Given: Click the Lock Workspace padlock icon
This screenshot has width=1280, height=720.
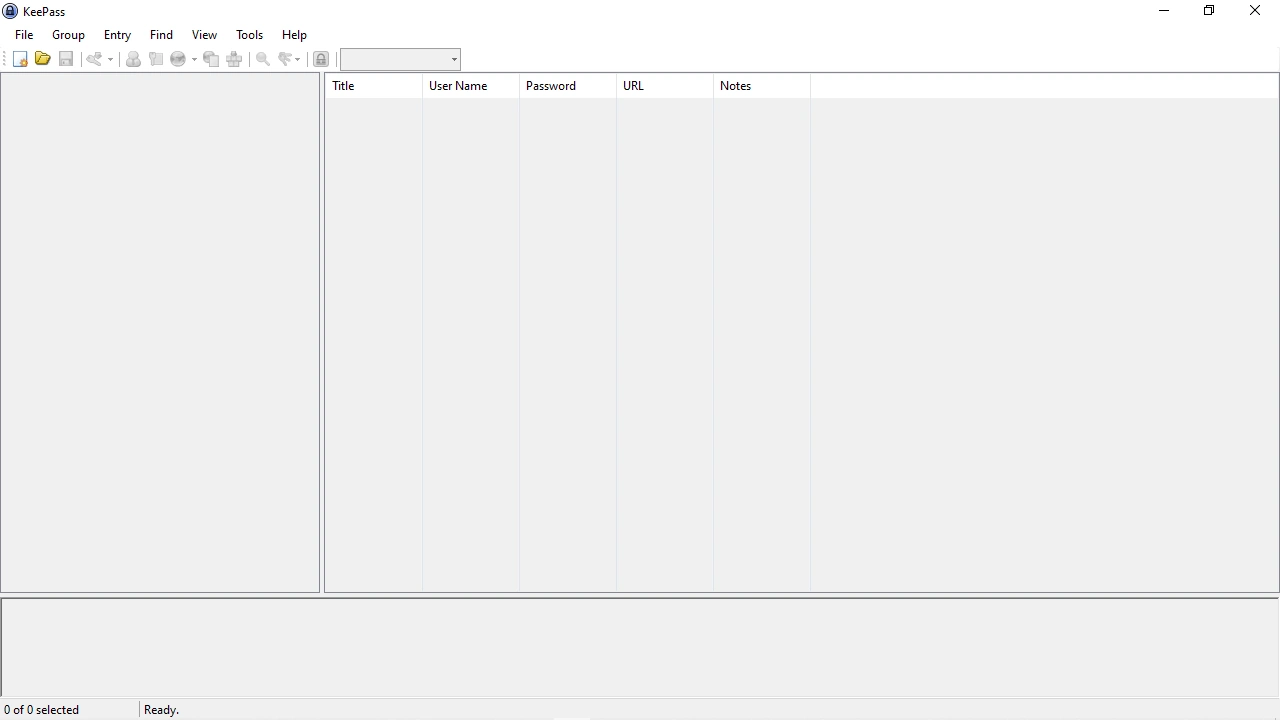Looking at the screenshot, I should (x=321, y=59).
